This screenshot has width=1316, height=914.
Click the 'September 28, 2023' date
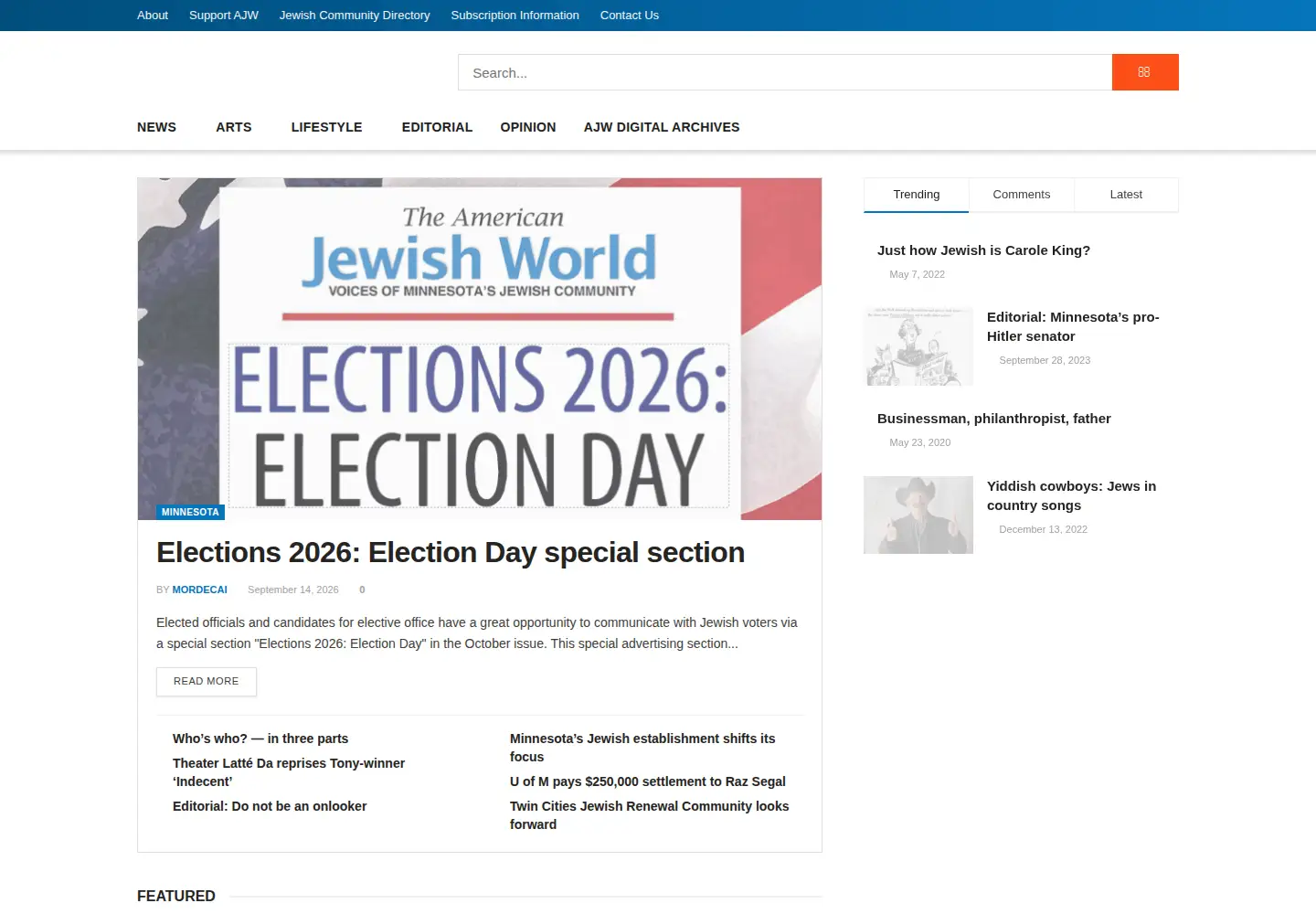1045,360
